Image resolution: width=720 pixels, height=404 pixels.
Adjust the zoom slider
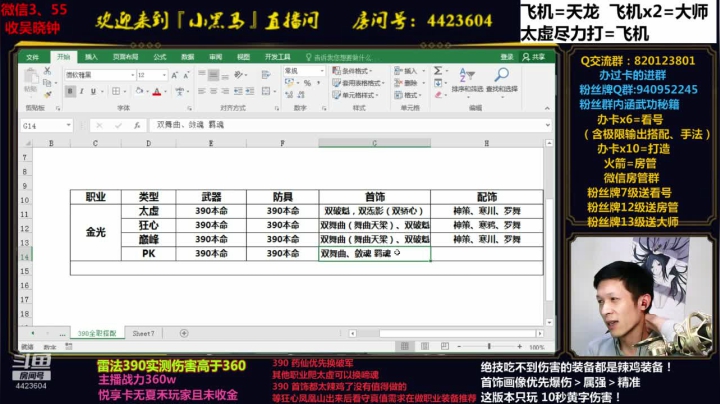tap(489, 346)
